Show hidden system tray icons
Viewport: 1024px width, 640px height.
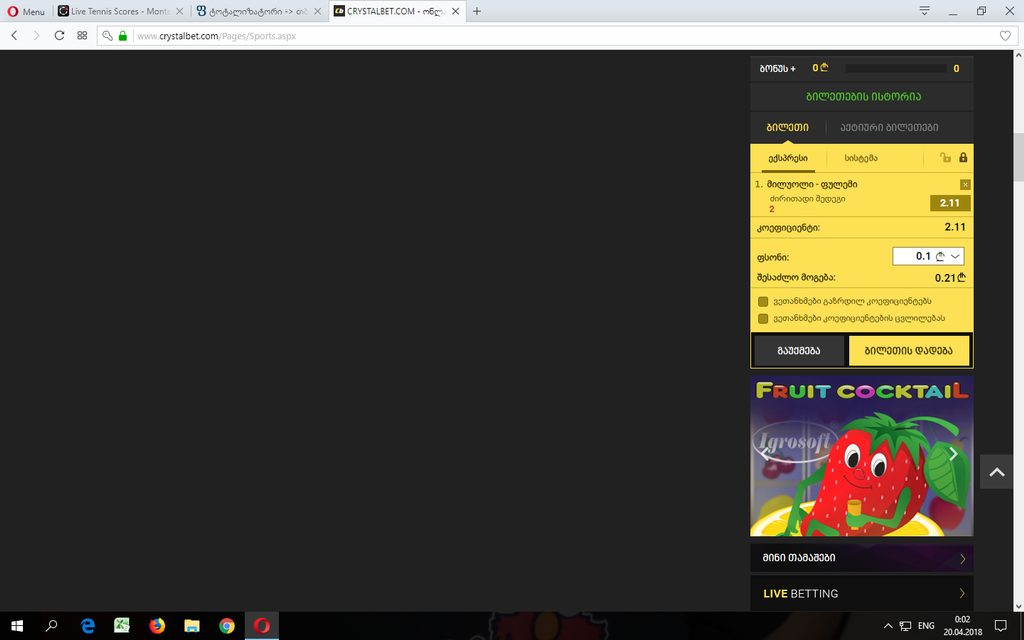click(888, 626)
